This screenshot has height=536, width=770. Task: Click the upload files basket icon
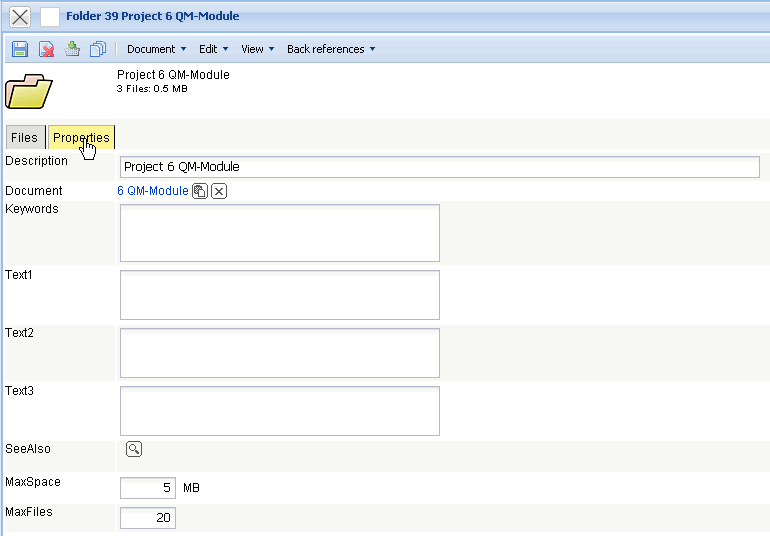coord(72,49)
